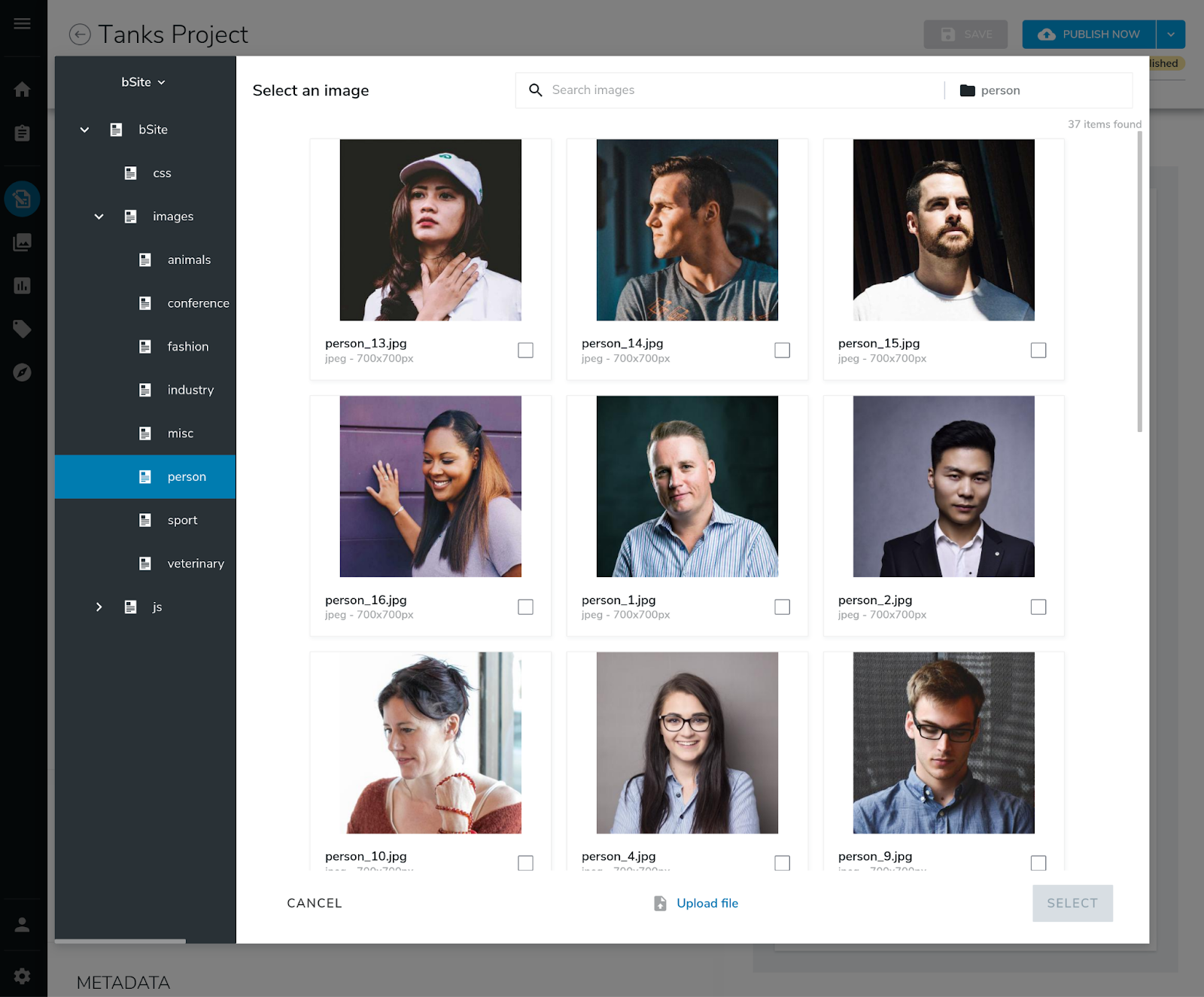Expand the js folder chevron
The height and width of the screenshot is (997, 1204).
[99, 607]
